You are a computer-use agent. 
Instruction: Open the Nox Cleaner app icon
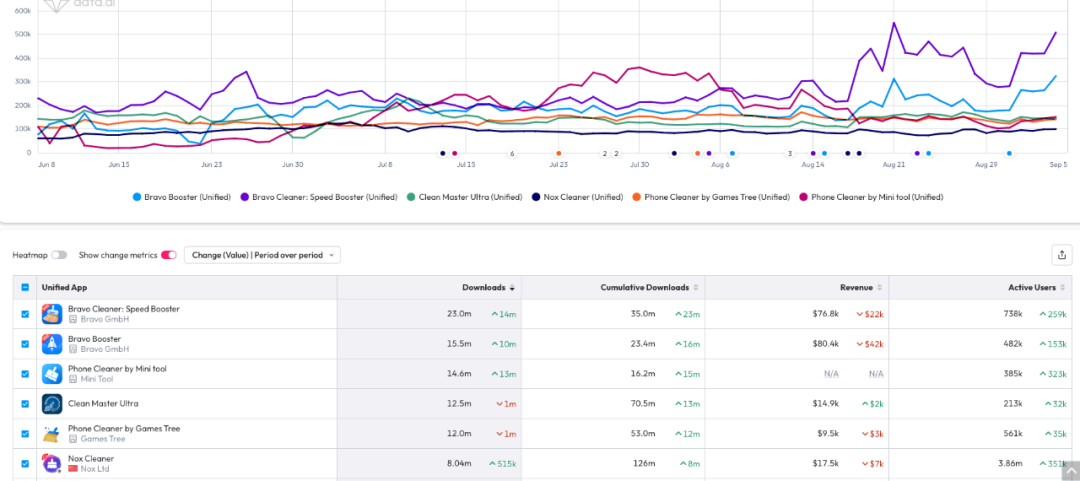(x=52, y=463)
